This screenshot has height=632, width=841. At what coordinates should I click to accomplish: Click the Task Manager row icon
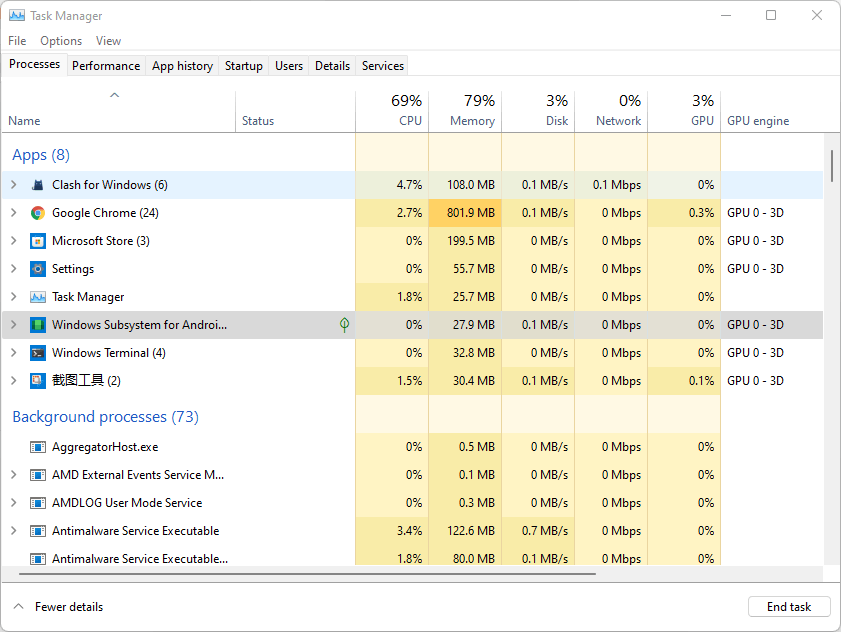coord(38,297)
